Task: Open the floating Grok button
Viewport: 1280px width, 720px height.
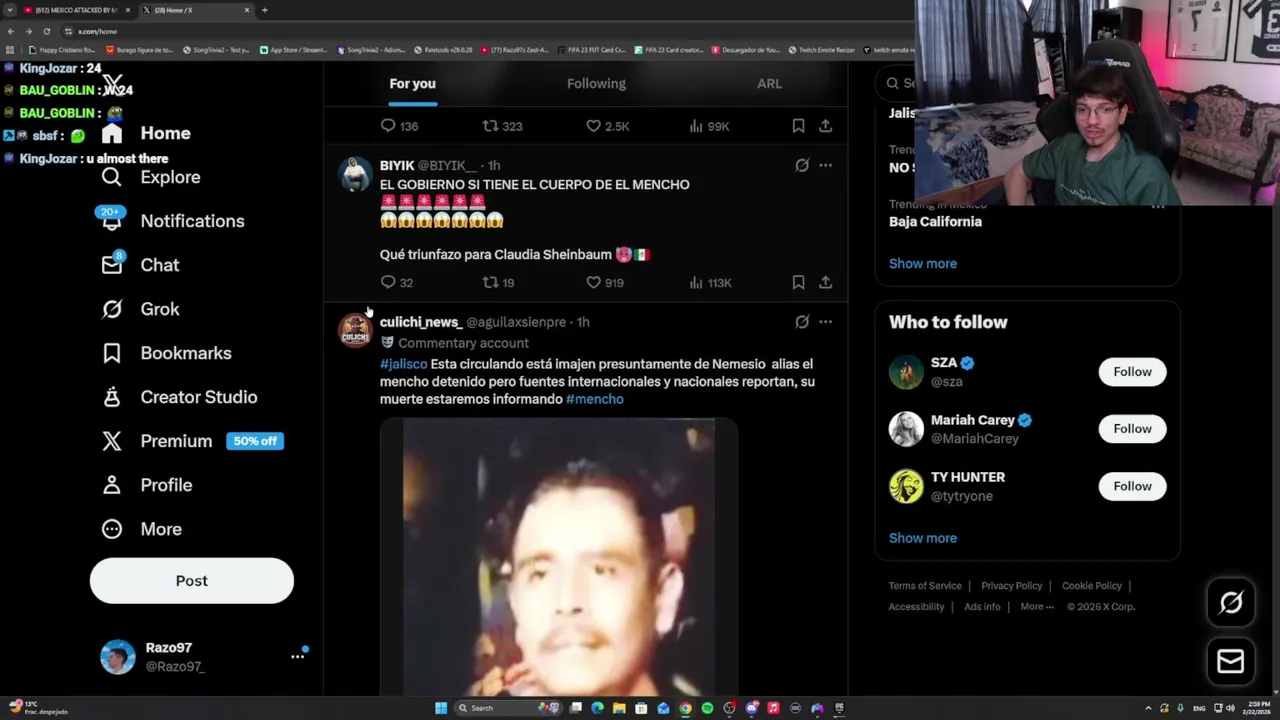Action: coord(1231,602)
